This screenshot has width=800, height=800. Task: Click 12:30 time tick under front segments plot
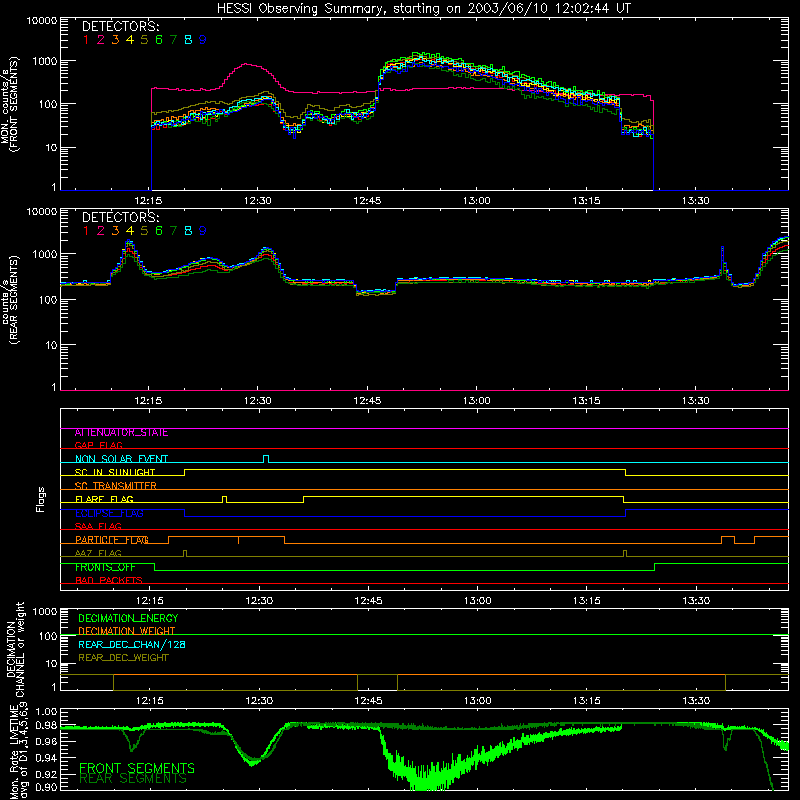coord(258,201)
